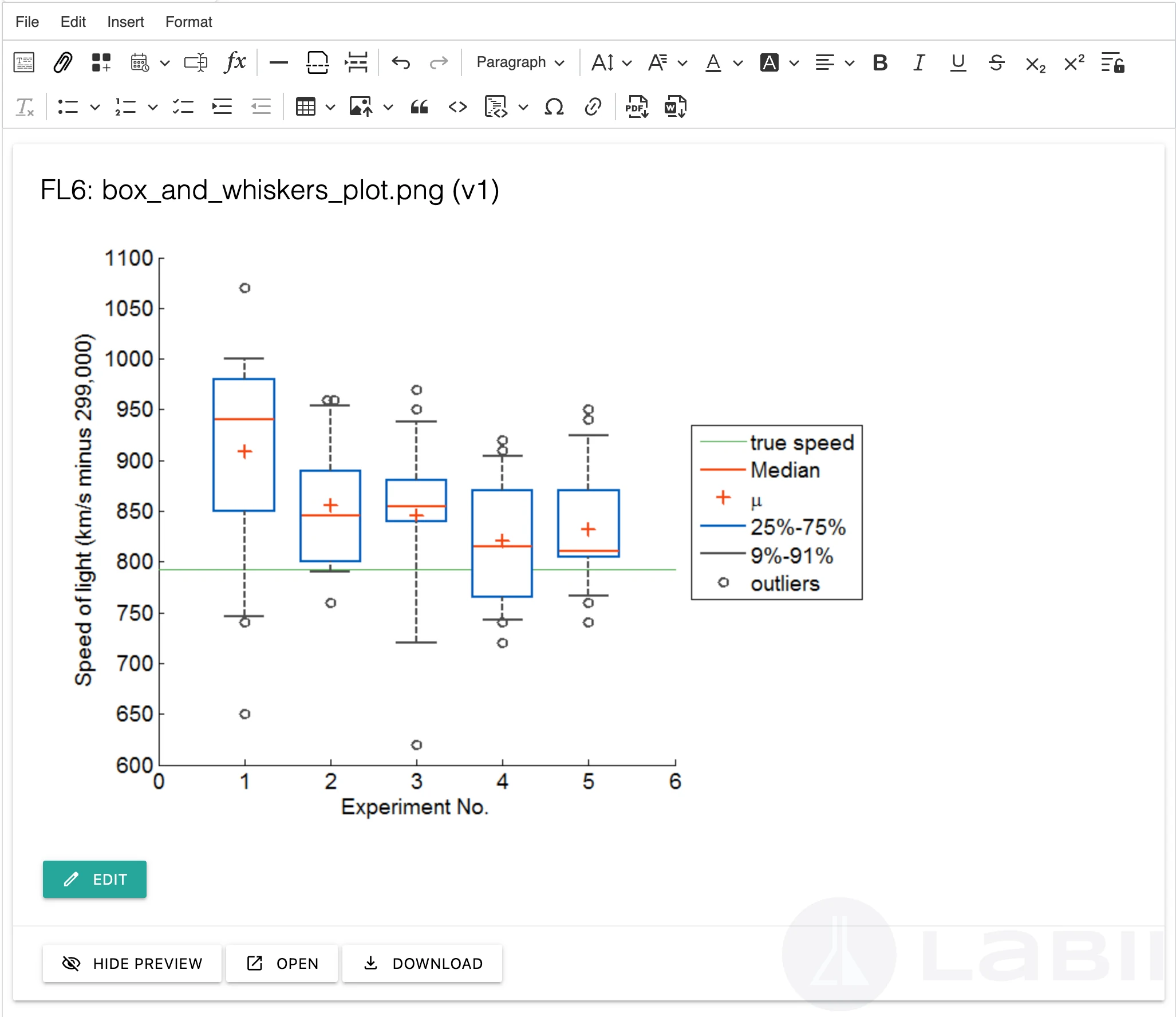Click the undo arrow

click(x=401, y=62)
